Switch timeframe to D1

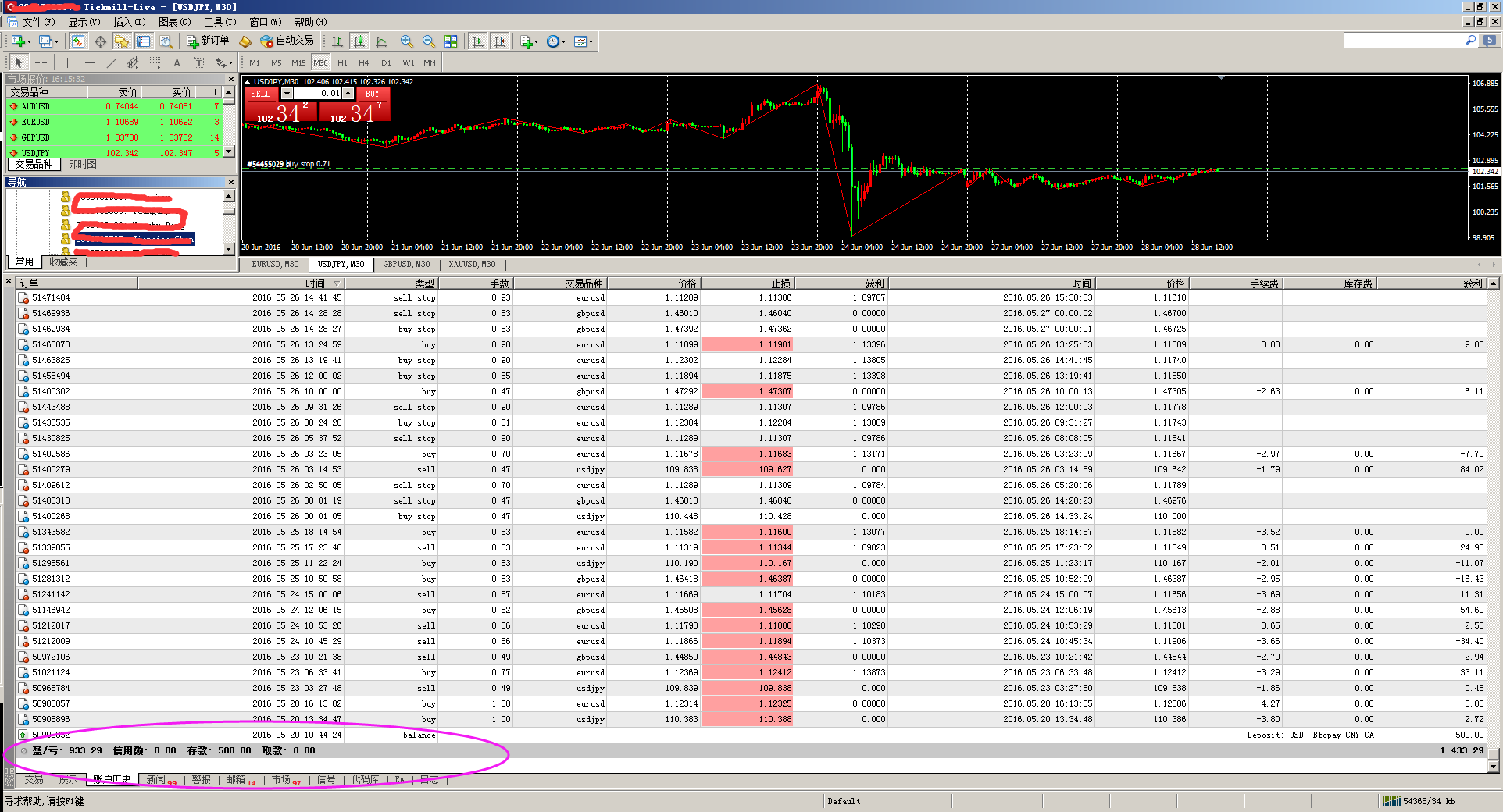click(x=386, y=62)
